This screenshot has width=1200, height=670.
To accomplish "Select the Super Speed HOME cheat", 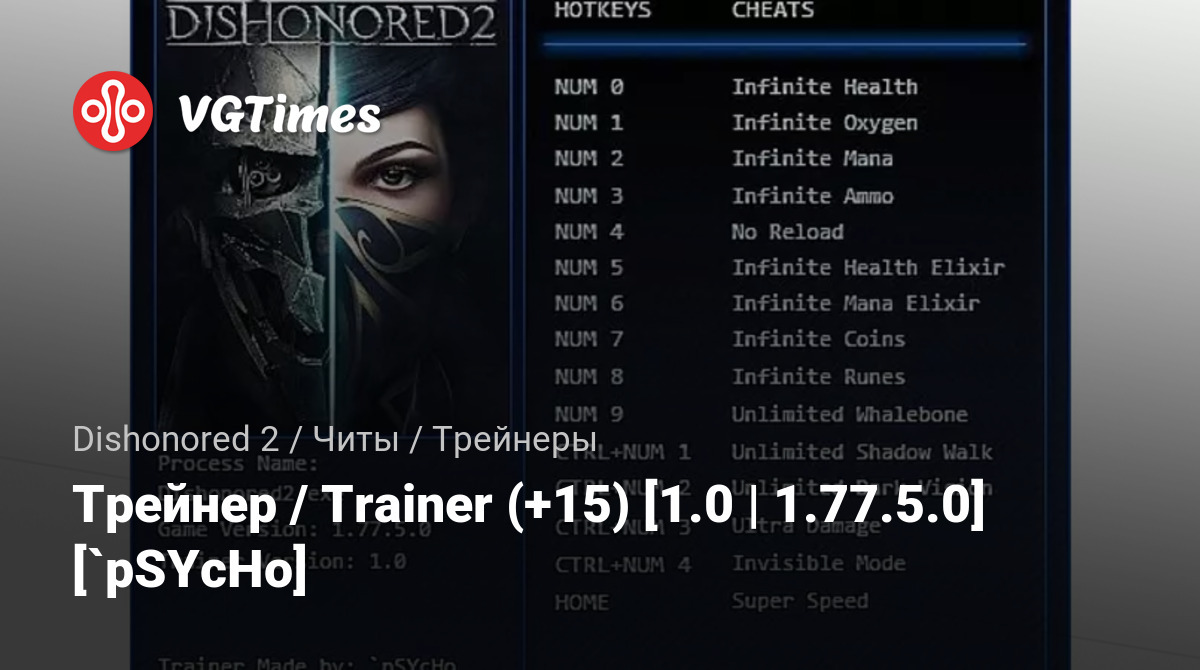I will click(799, 601).
